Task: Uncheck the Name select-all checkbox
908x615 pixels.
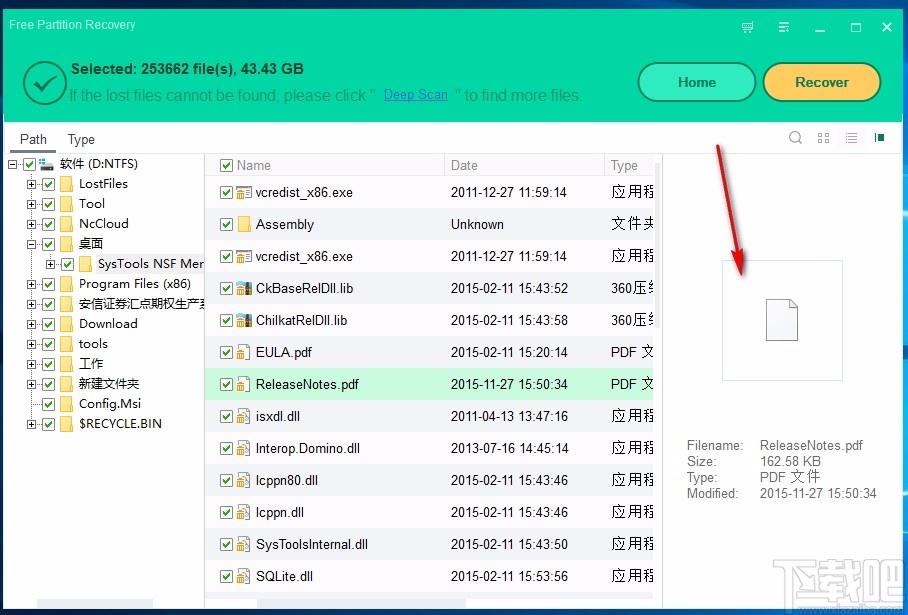Action: pyautogui.click(x=226, y=166)
